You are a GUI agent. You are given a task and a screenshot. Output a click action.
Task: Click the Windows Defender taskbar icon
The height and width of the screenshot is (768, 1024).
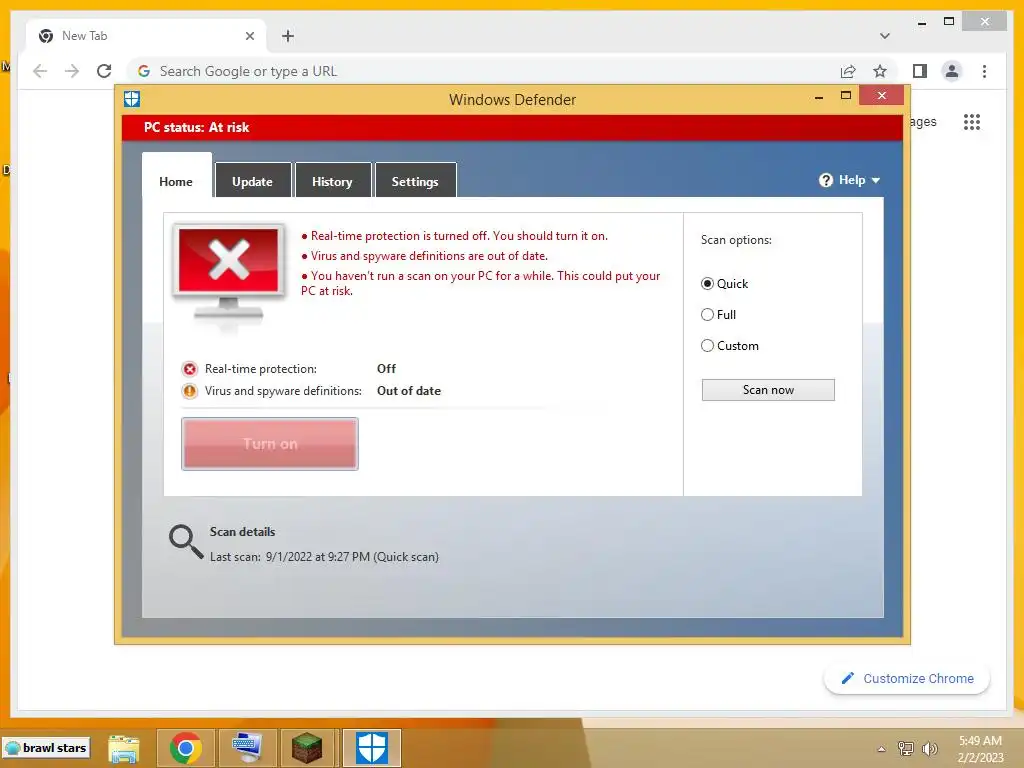372,748
